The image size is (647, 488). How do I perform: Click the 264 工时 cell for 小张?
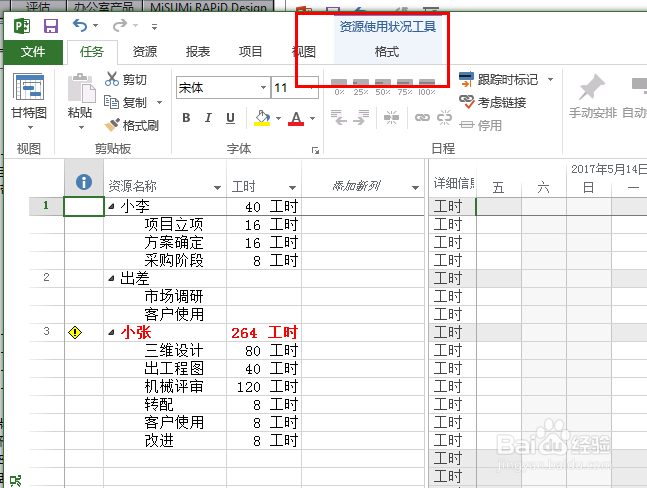tap(264, 332)
